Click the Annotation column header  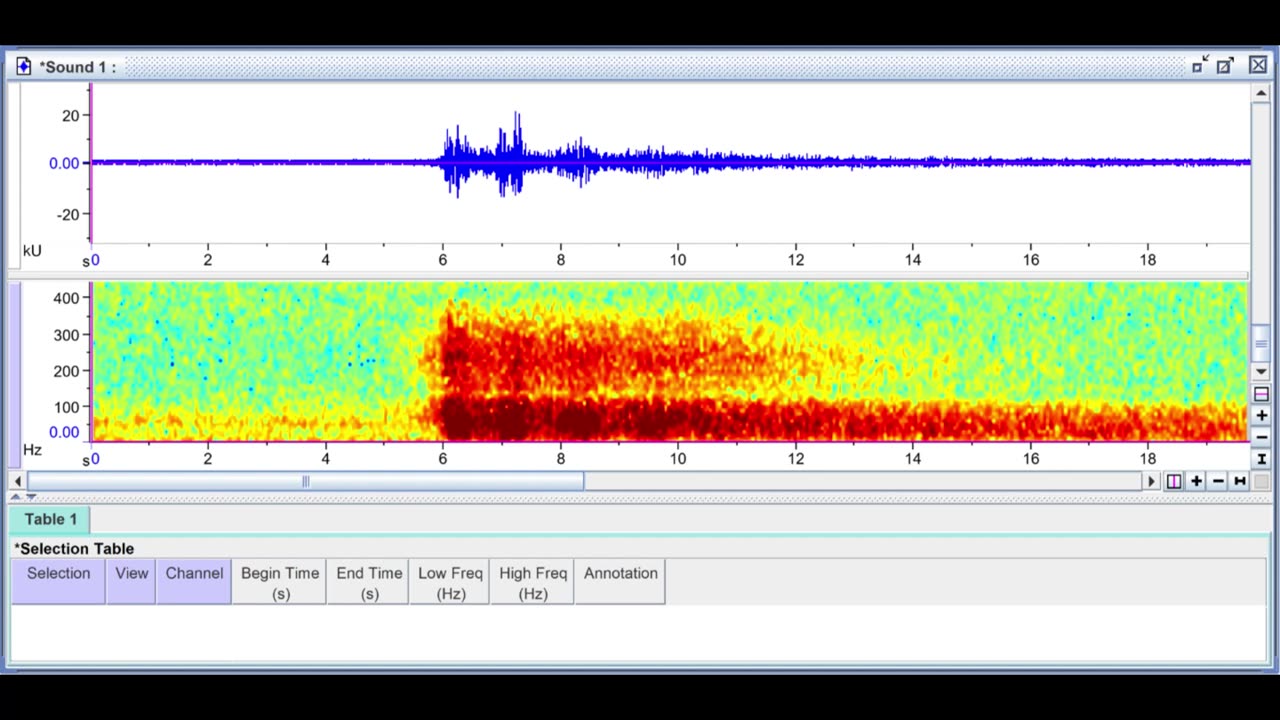click(x=621, y=582)
